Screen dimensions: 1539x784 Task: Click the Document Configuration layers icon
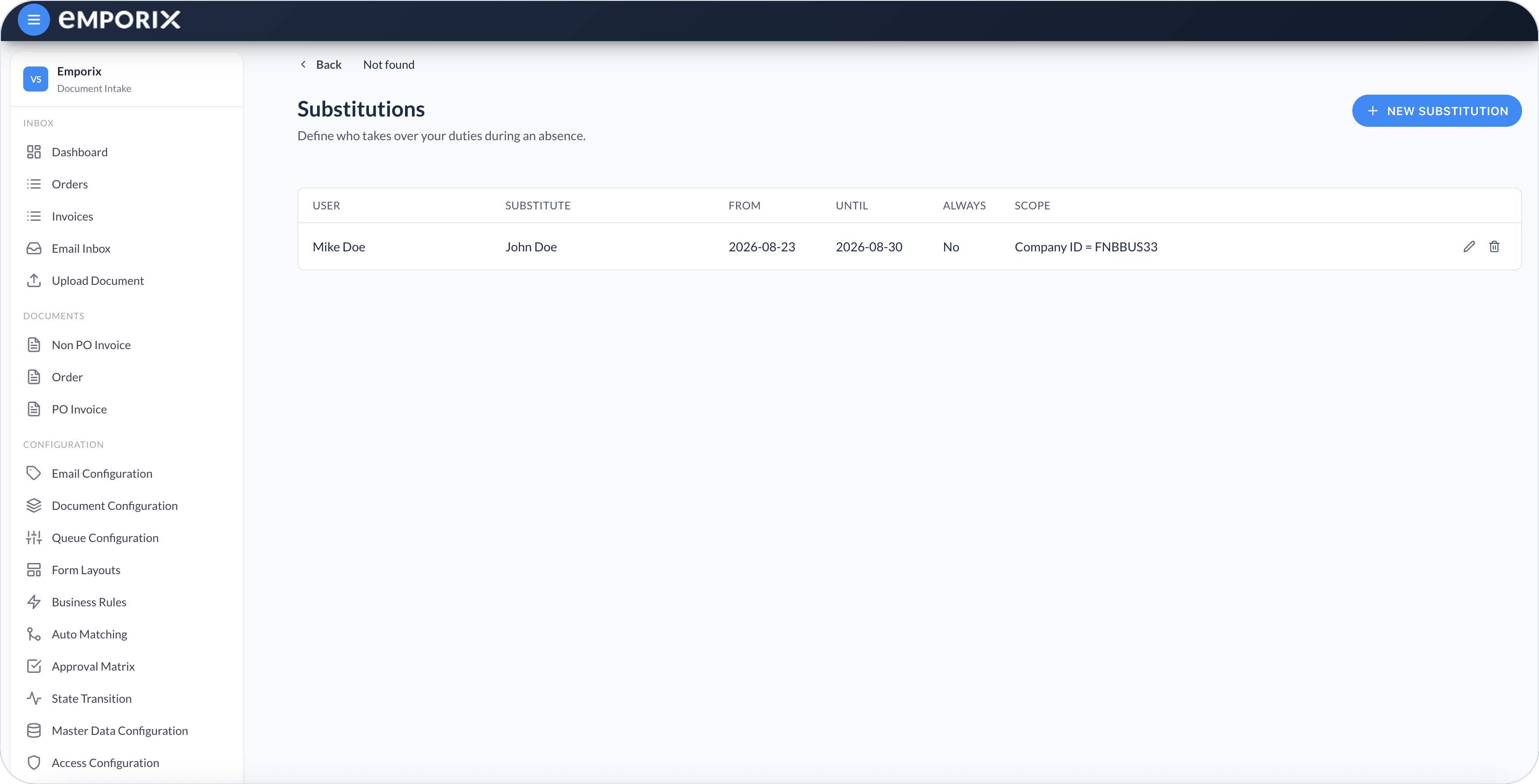(x=34, y=506)
